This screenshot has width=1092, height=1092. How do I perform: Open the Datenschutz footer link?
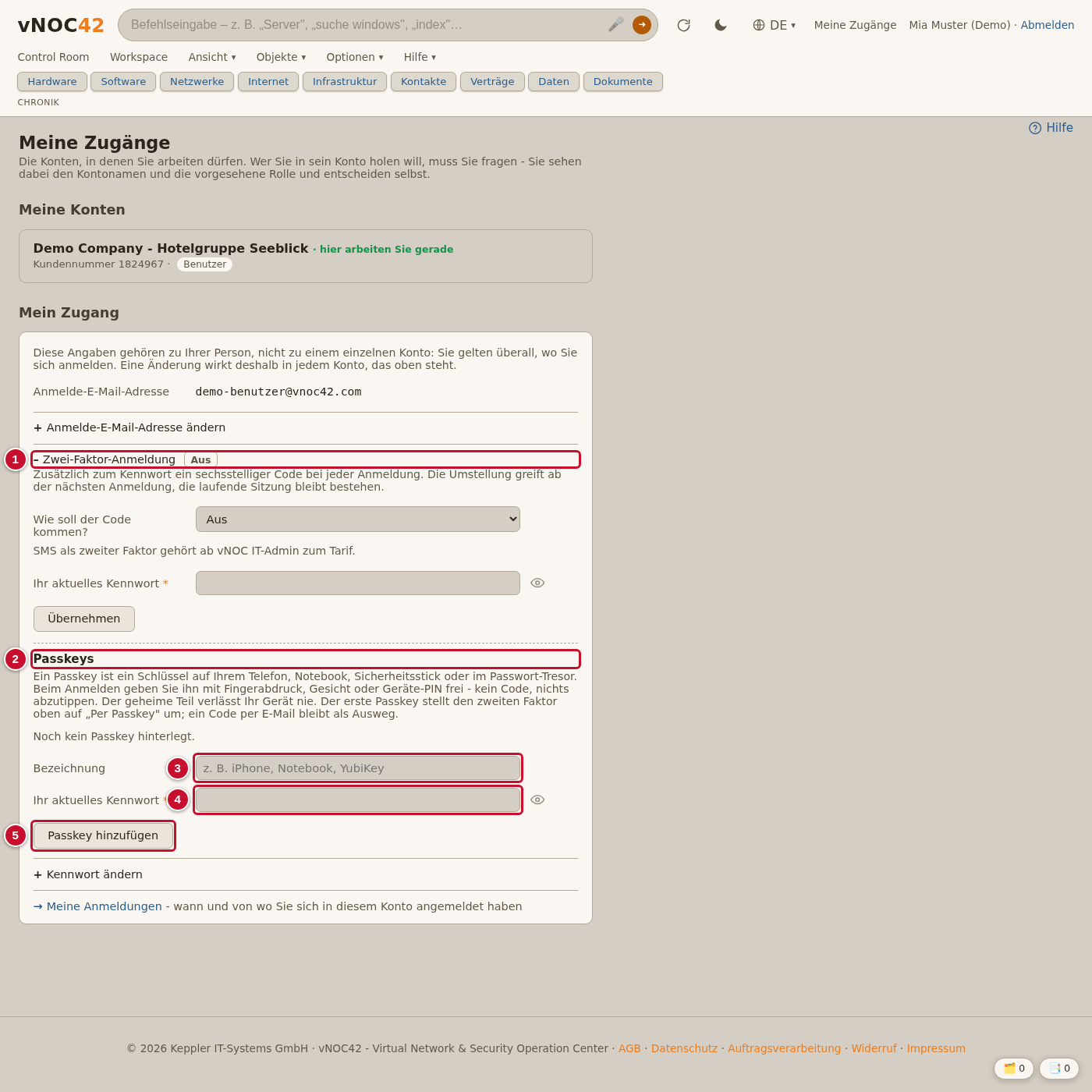pos(684,1048)
